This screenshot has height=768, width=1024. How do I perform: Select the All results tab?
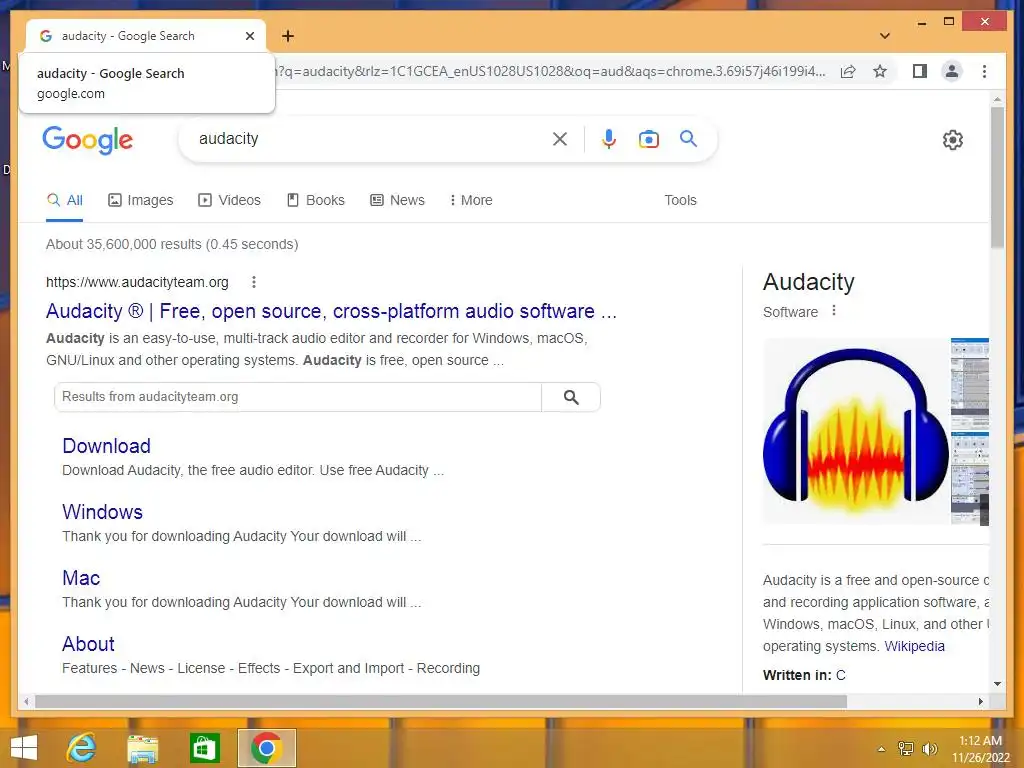click(65, 200)
